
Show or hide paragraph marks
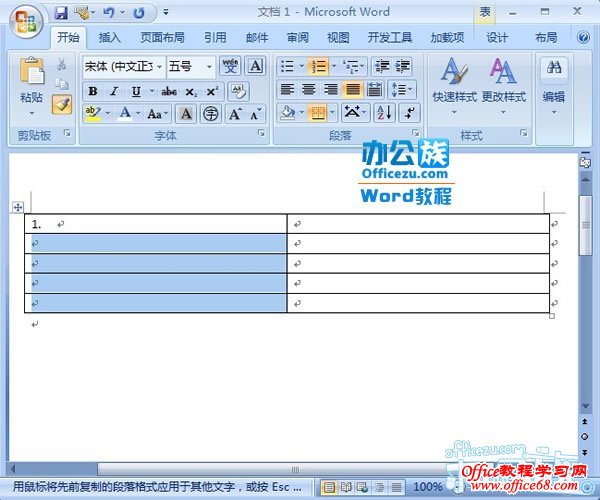(409, 113)
